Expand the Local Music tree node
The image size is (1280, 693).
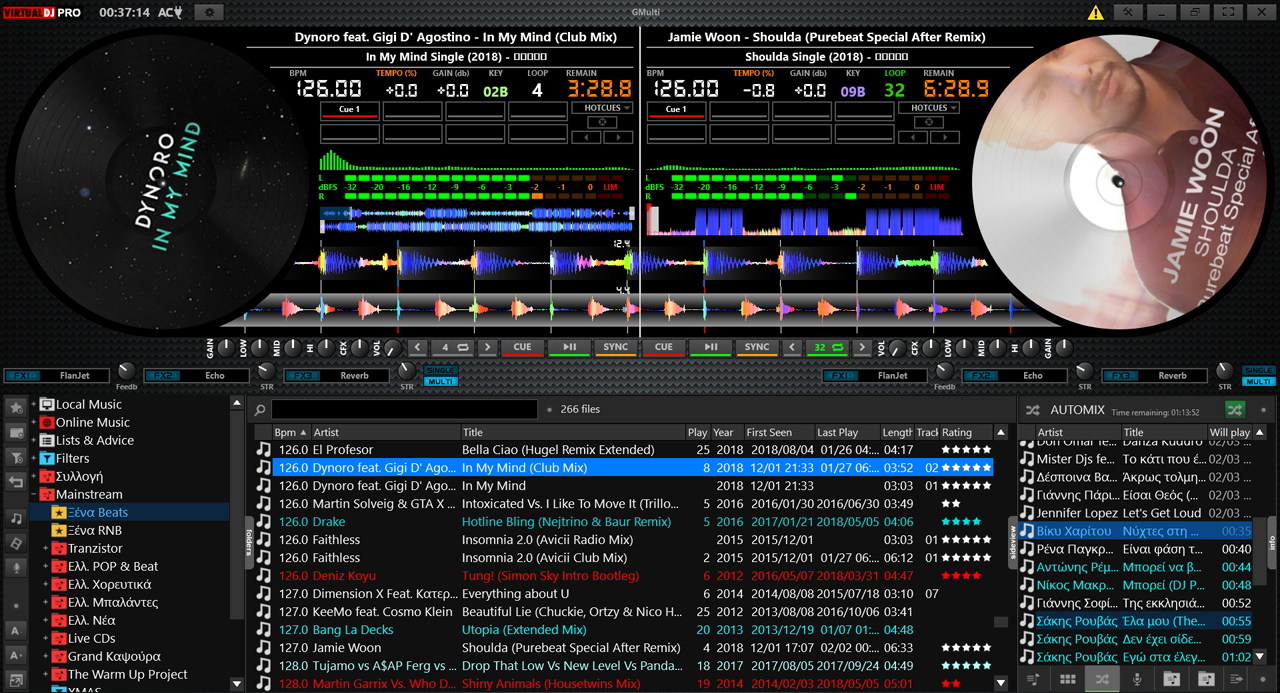click(34, 405)
